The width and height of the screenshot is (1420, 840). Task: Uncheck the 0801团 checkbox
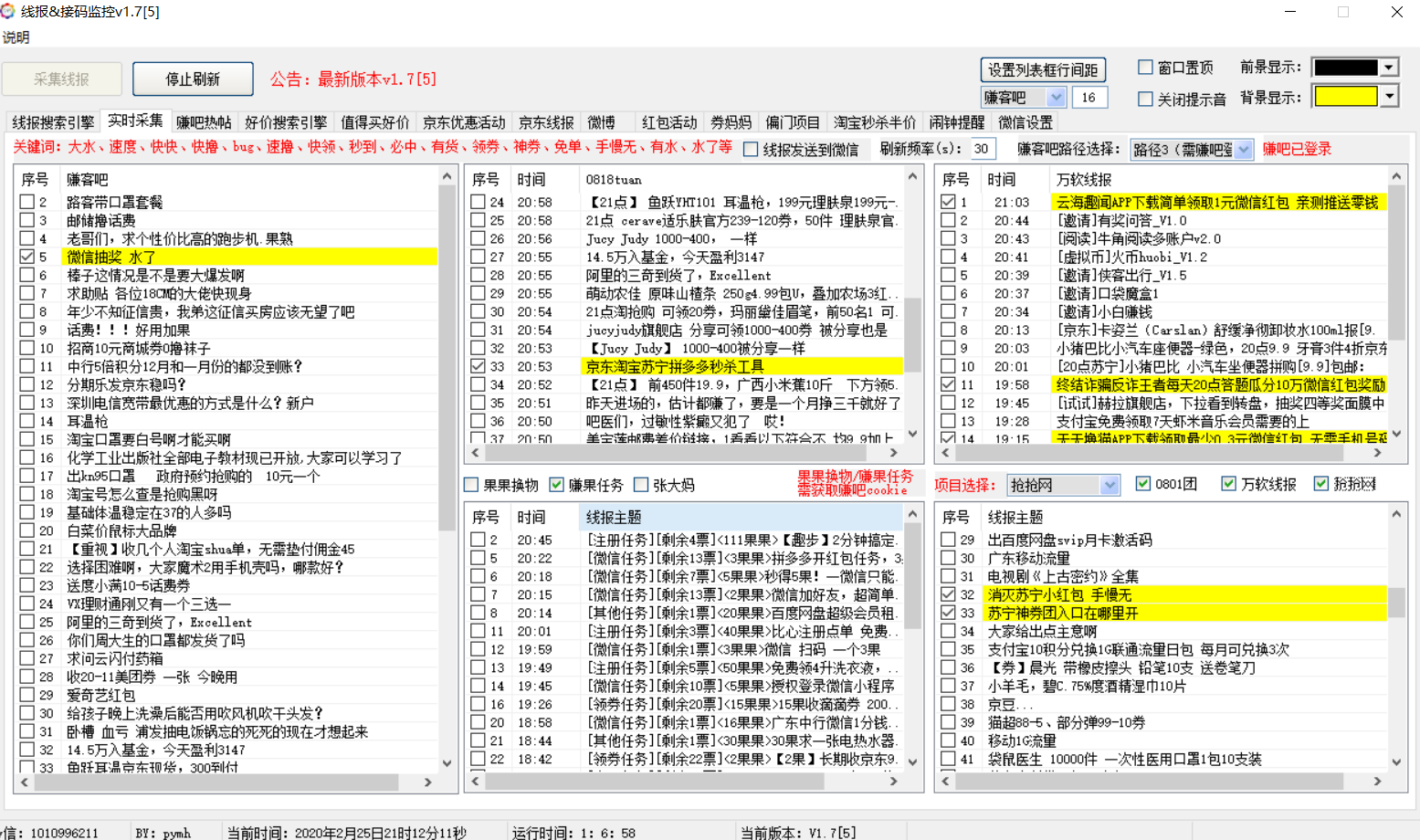pyautogui.click(x=1143, y=484)
